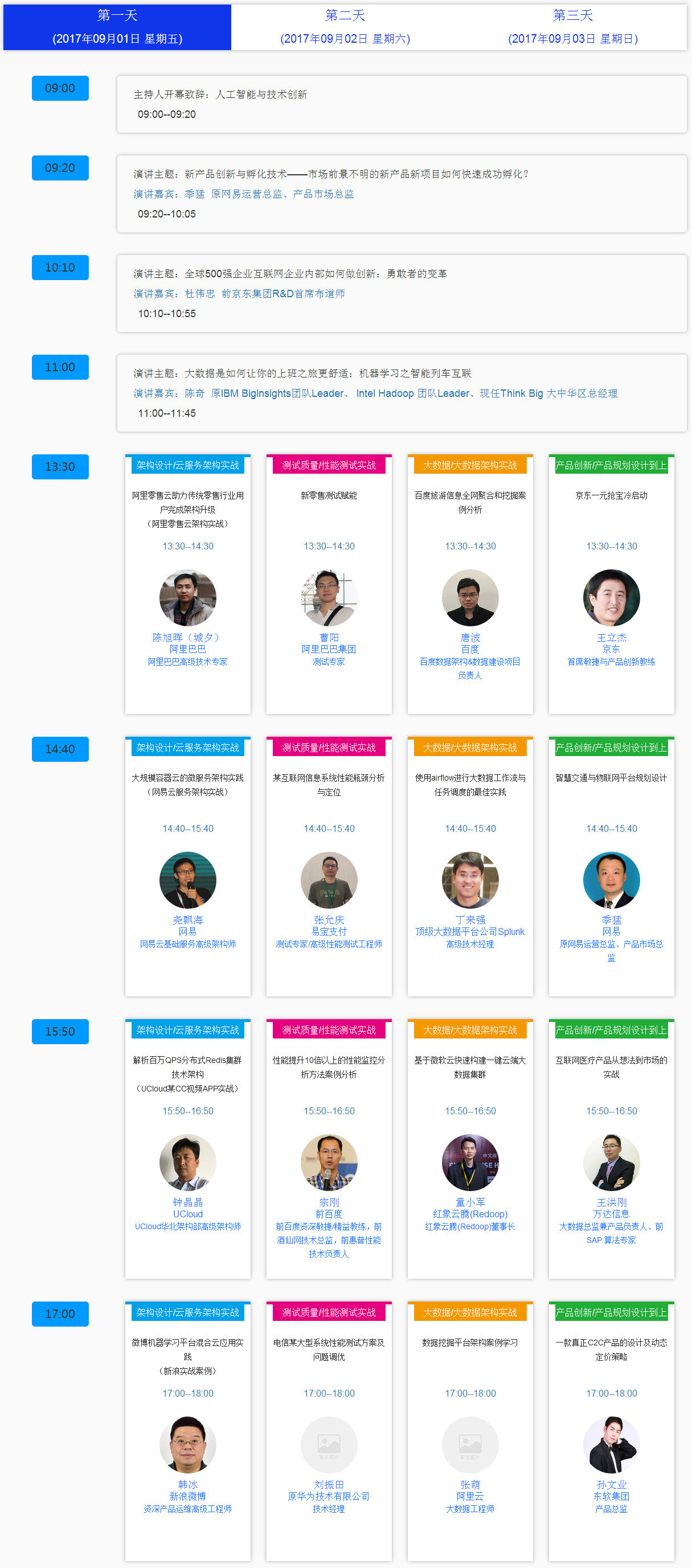Open 曹阳 speaker photo

(329, 598)
